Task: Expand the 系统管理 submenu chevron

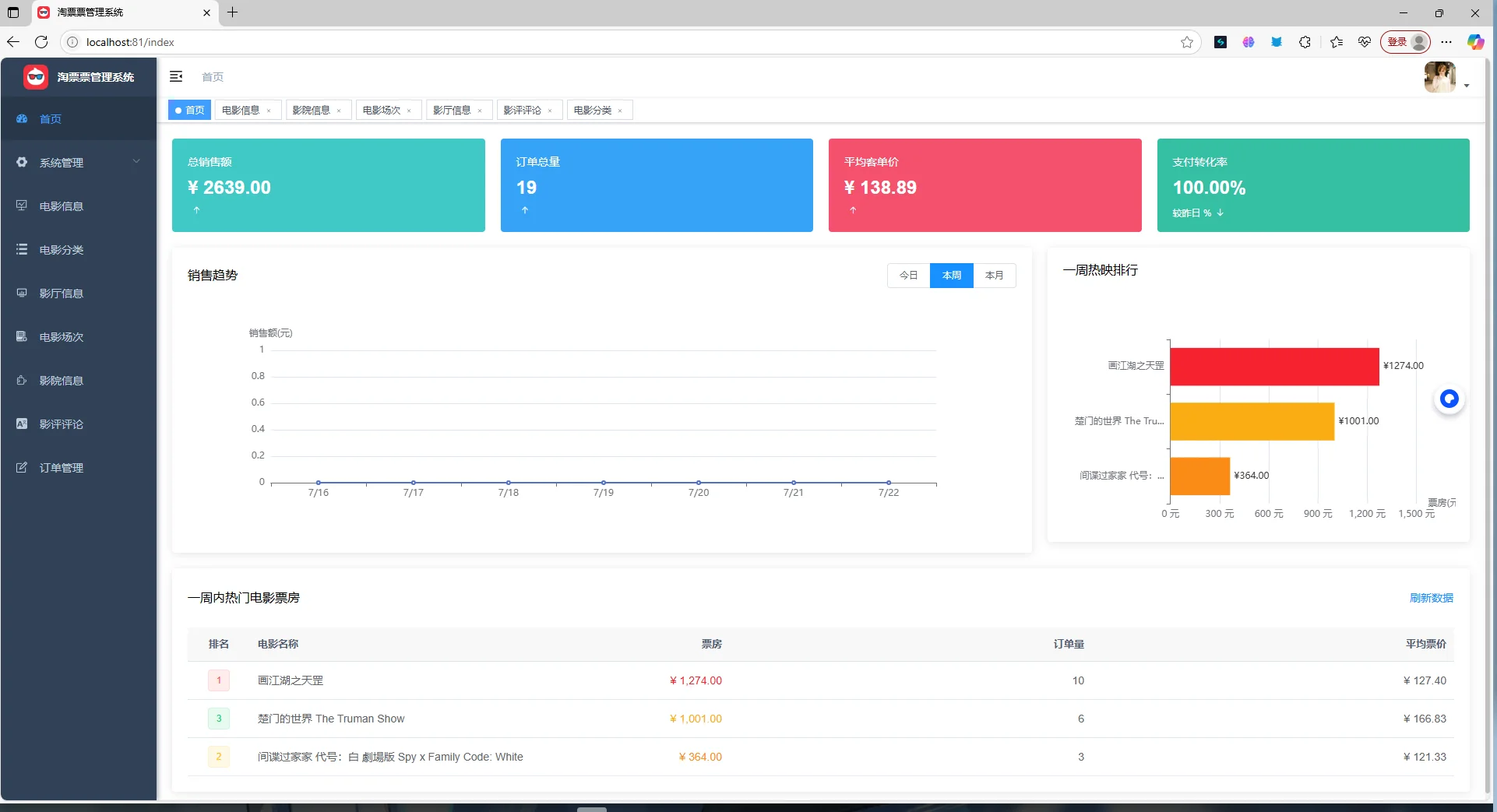Action: point(136,162)
